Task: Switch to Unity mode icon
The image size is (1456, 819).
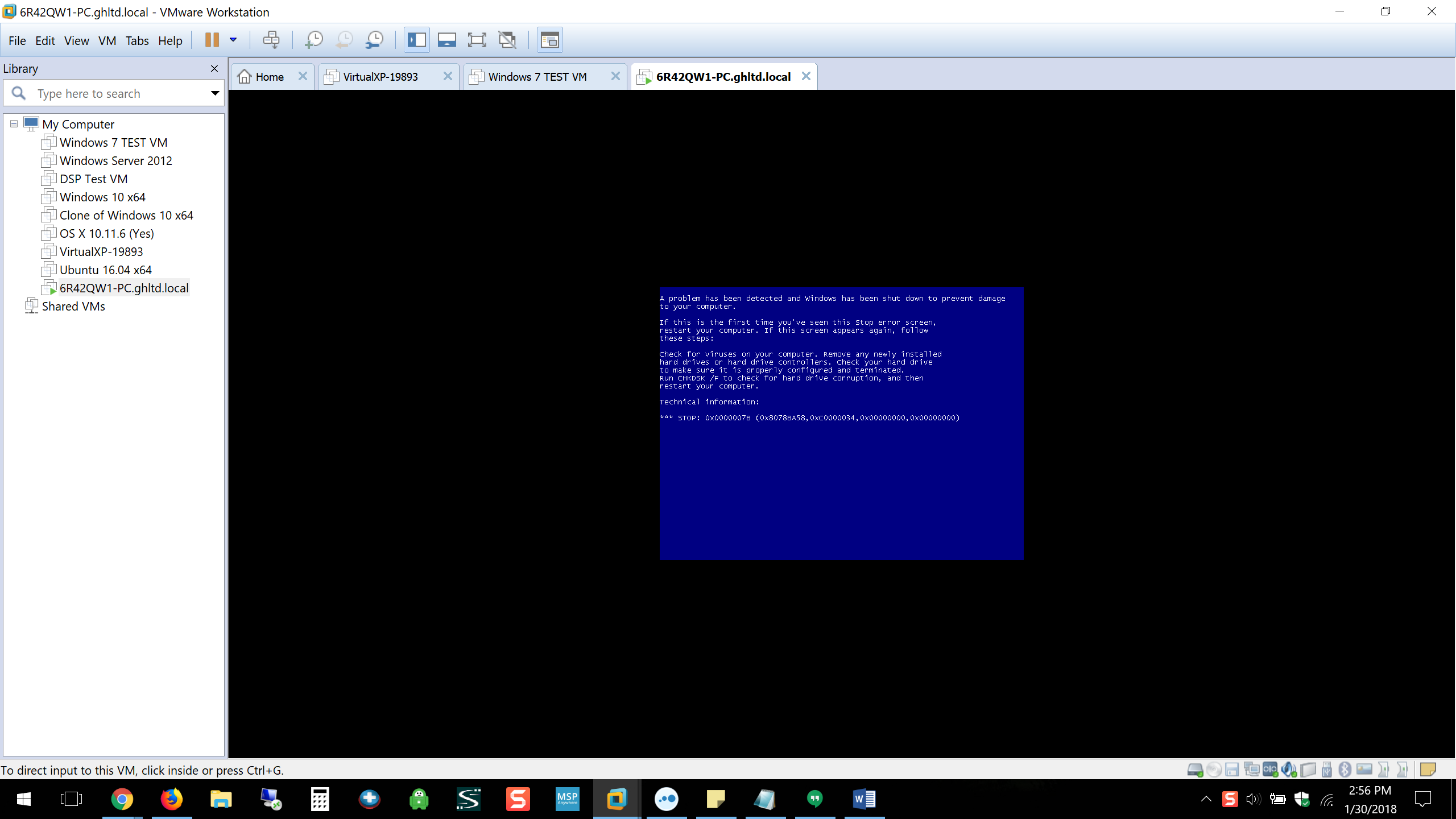Action: point(507,40)
